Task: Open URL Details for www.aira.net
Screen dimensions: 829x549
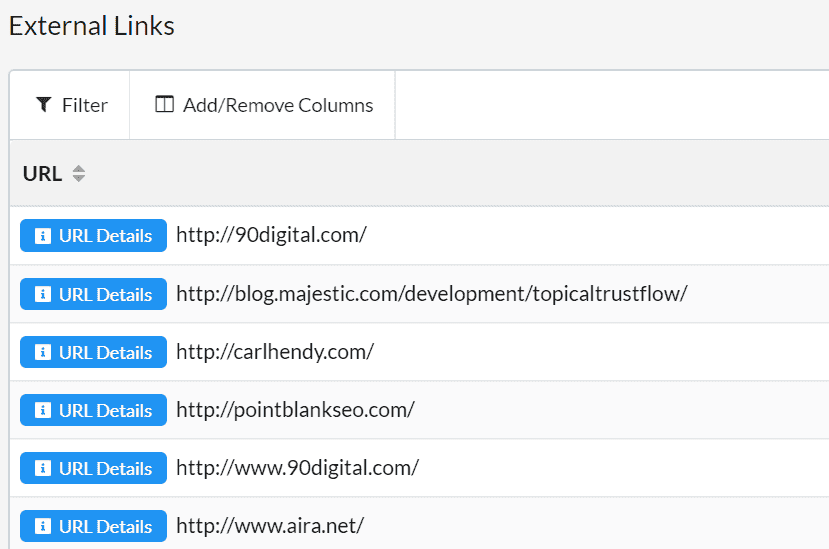Action: 94,526
